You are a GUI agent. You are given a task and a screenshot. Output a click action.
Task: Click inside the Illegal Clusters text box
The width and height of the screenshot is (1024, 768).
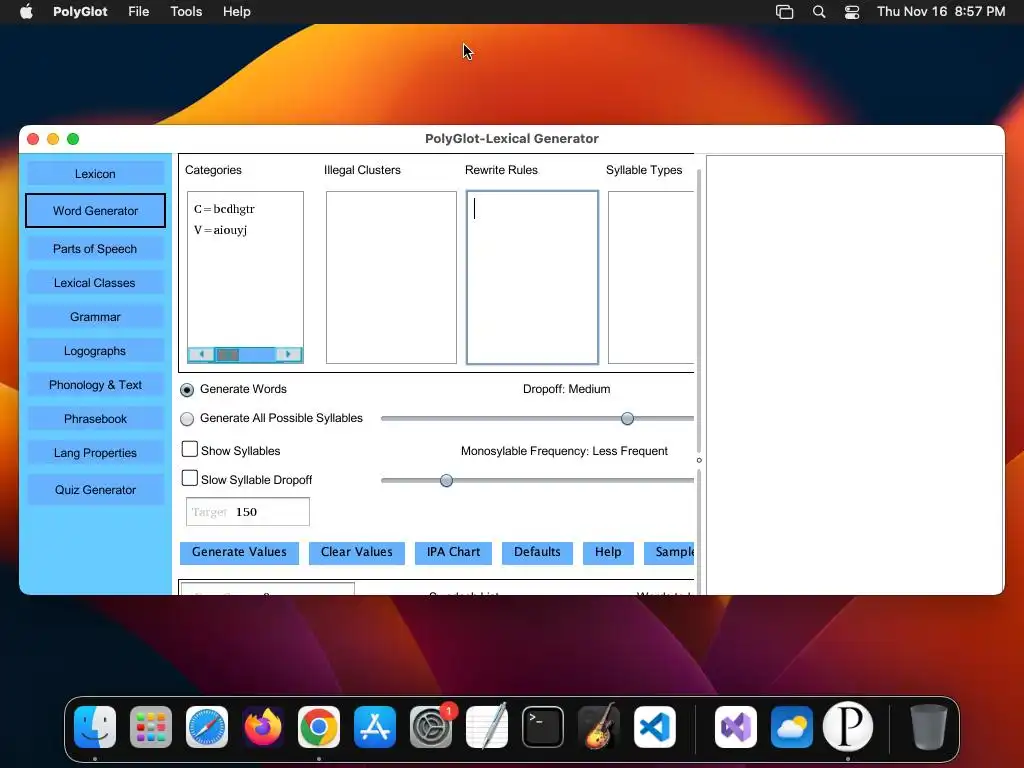point(391,277)
